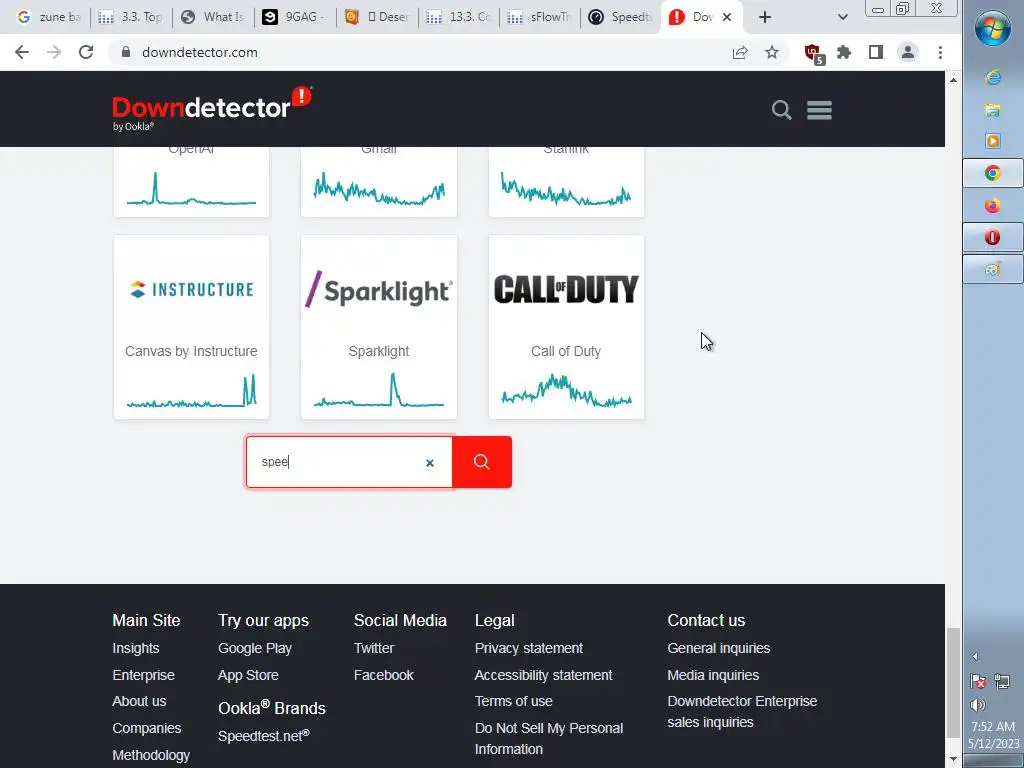Open Windows Explorer folder on taskbar

993,110
